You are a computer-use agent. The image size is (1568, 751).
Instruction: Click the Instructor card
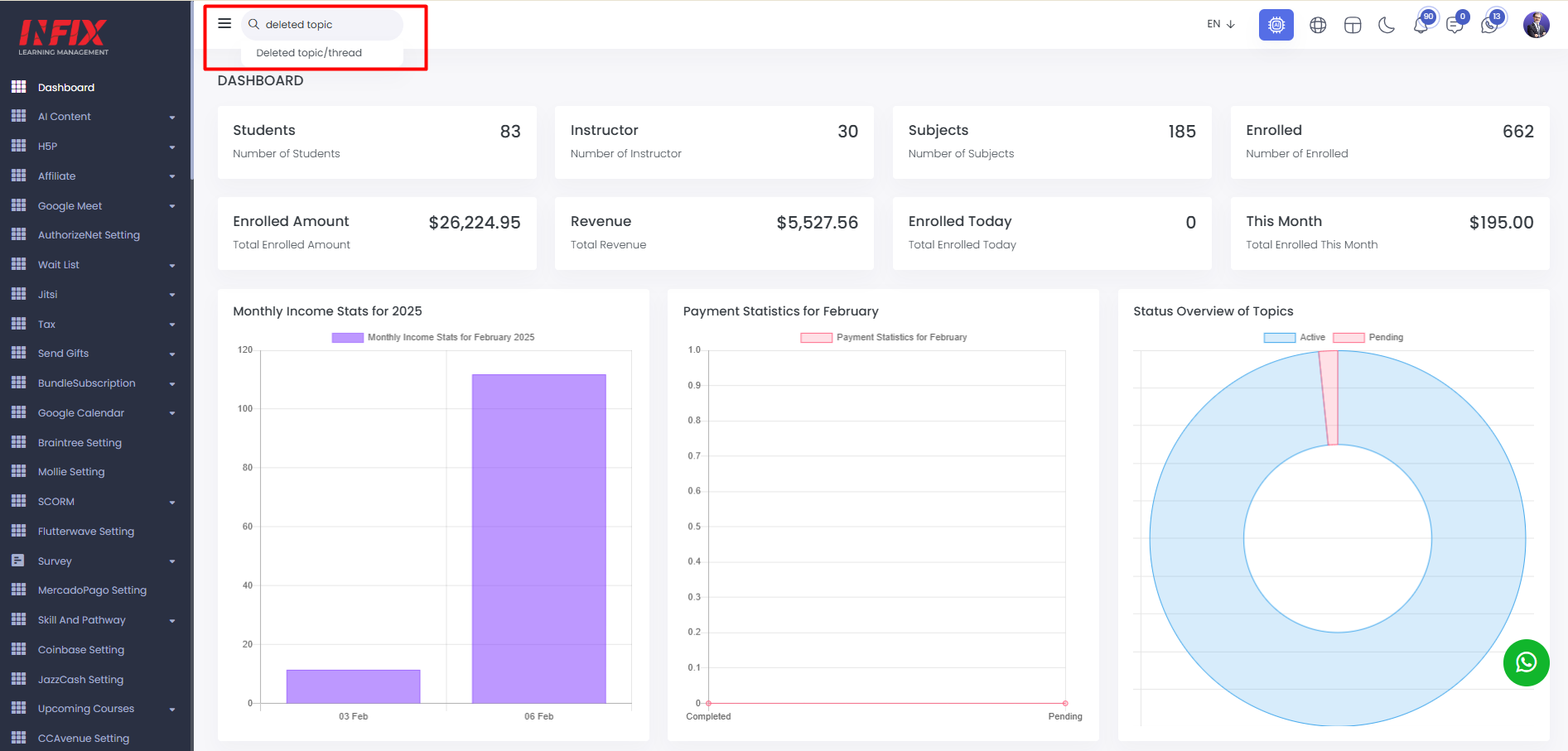pos(714,142)
